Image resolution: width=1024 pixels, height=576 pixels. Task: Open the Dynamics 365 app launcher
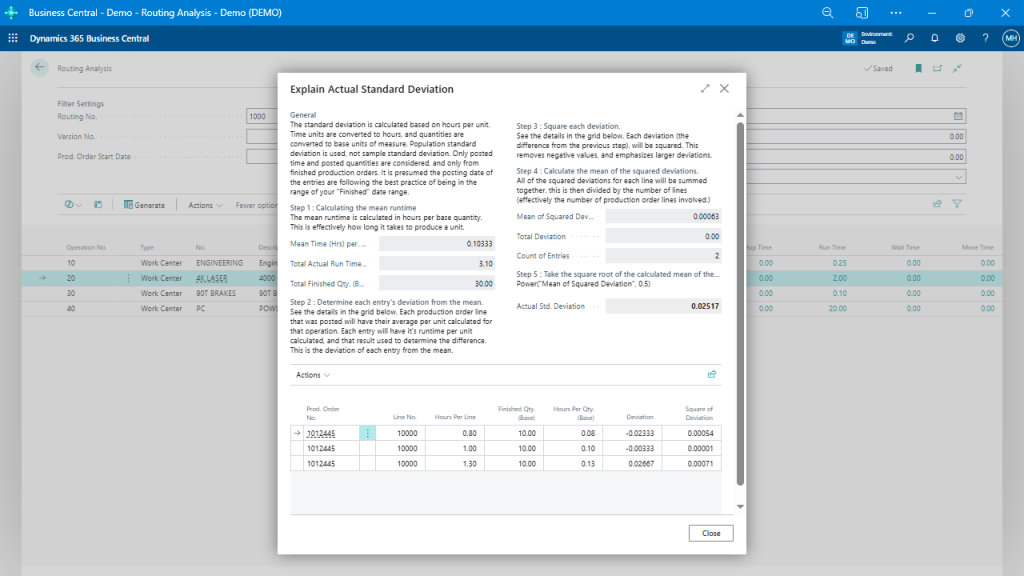click(11, 38)
